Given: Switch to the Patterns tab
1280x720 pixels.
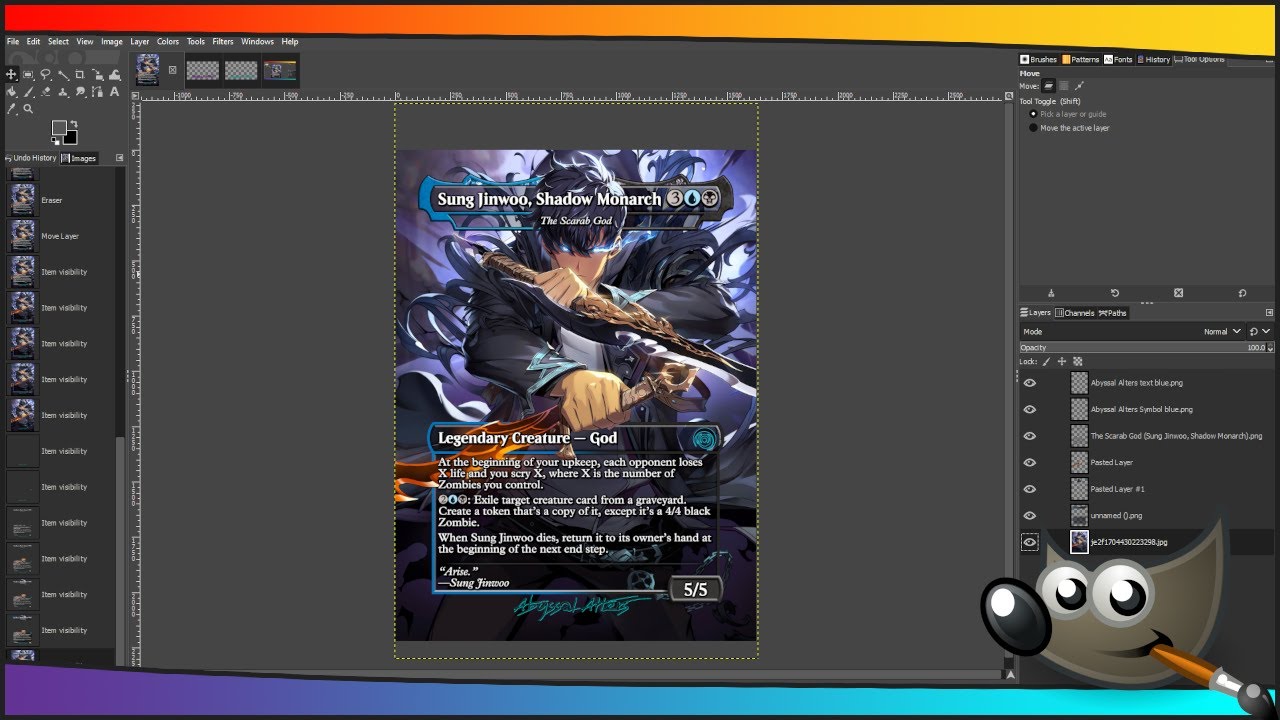Looking at the screenshot, I should (1080, 59).
